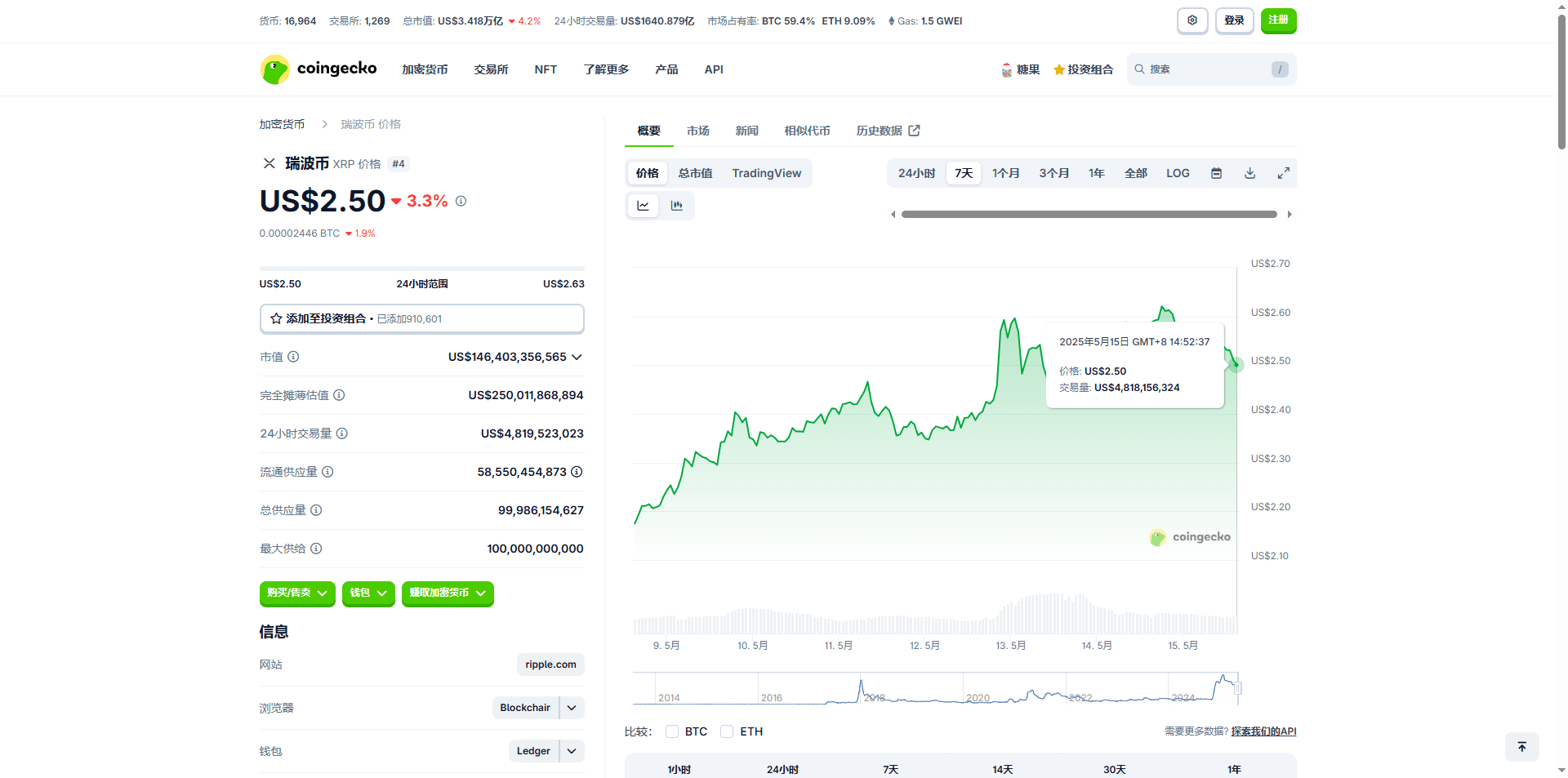The height and width of the screenshot is (778, 1568).
Task: Click info icon beside 完全摊薄估值
Action: (x=339, y=395)
